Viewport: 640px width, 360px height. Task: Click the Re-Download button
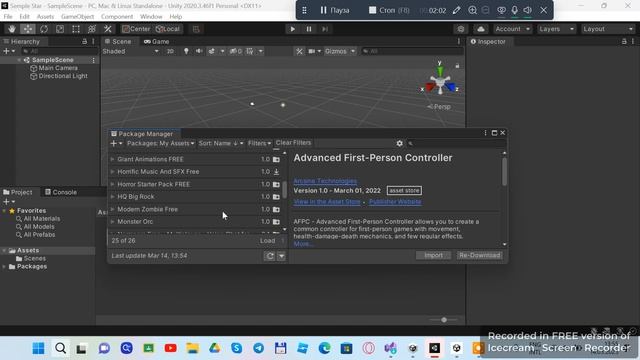pyautogui.click(x=480, y=256)
